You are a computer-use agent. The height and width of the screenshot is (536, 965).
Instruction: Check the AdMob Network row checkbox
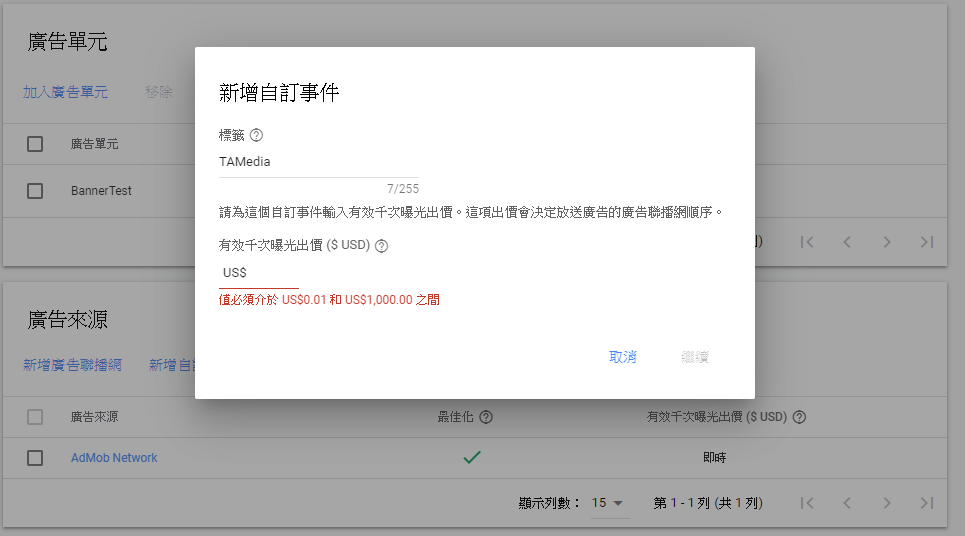[x=35, y=458]
